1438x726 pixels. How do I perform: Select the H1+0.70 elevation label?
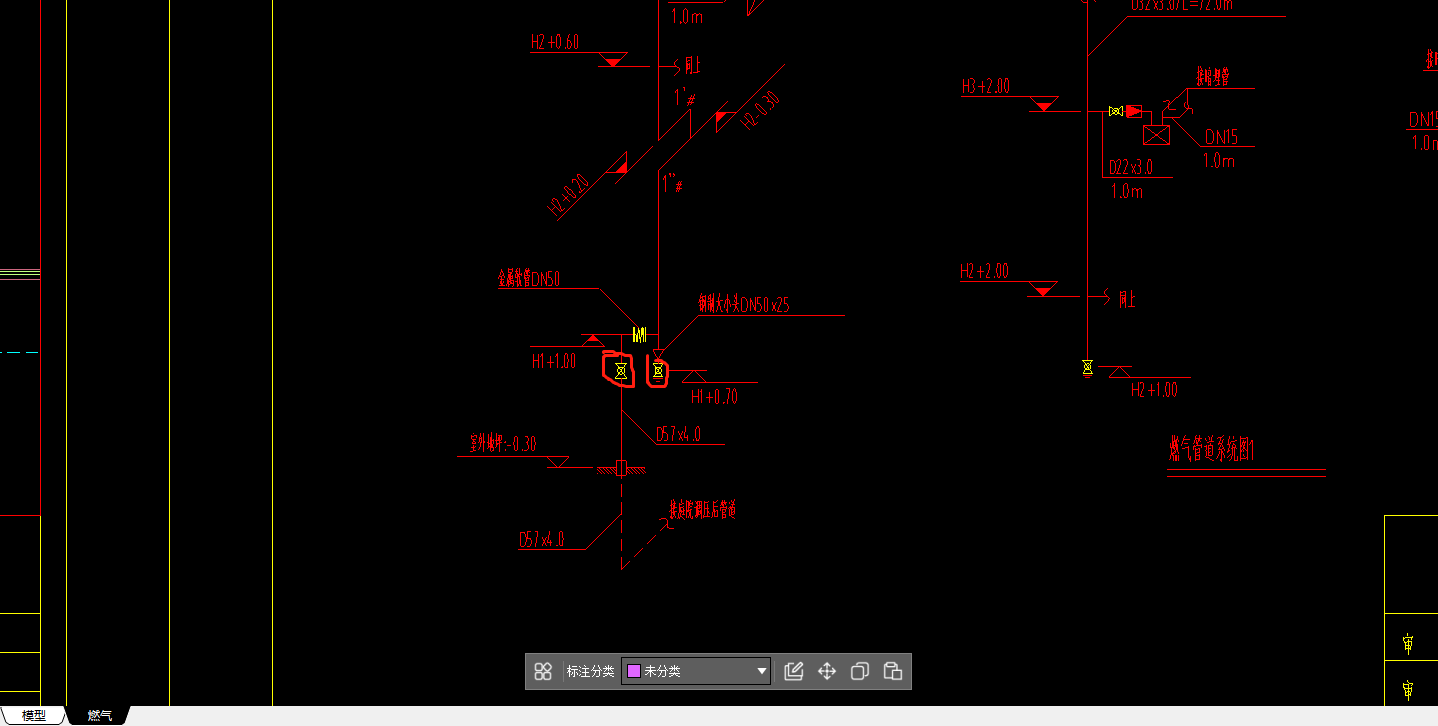(x=714, y=397)
